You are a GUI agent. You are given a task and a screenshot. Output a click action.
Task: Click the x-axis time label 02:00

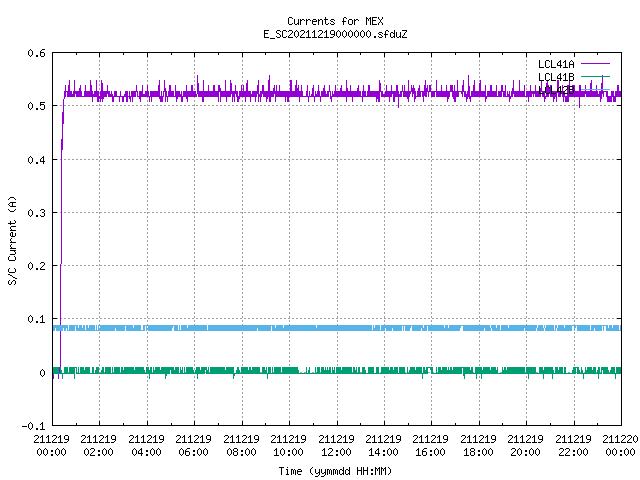[98, 452]
